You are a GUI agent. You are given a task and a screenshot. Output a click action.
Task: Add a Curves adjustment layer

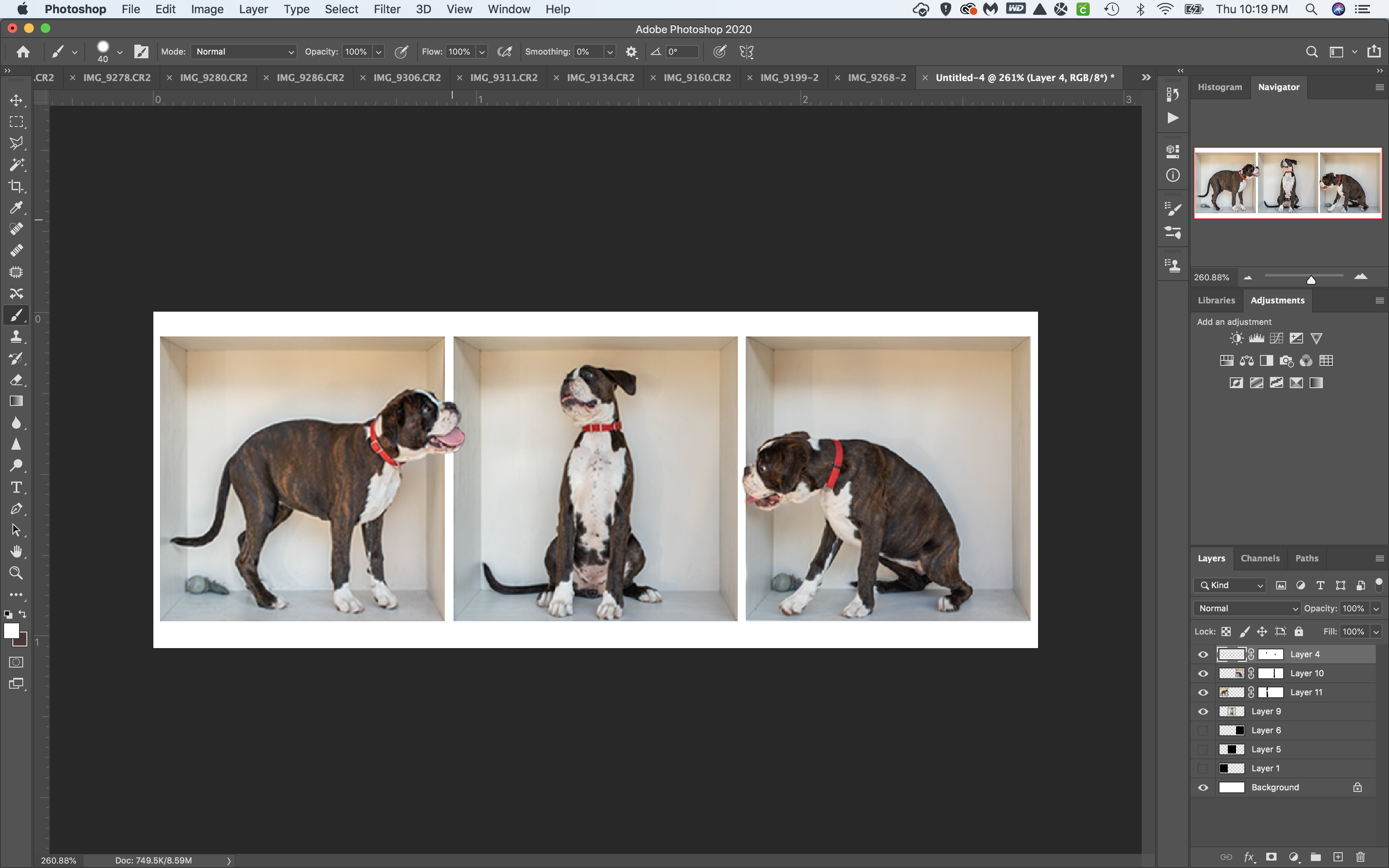(x=1277, y=338)
